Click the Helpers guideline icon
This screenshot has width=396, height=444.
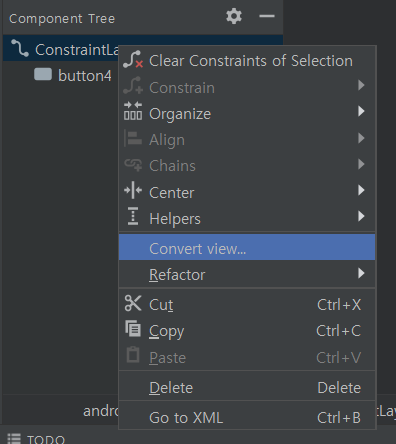(133, 216)
